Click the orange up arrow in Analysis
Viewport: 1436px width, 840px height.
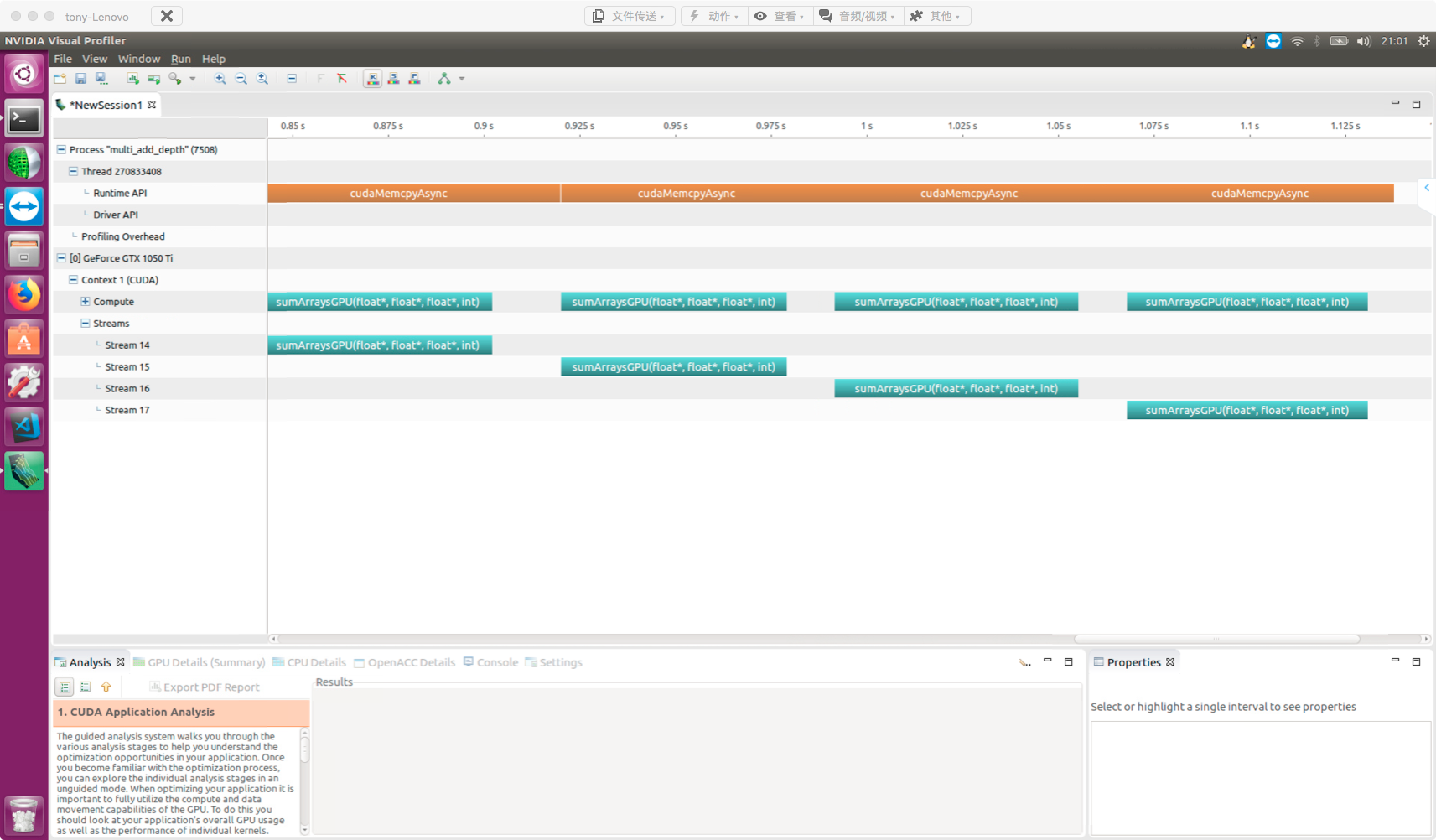click(x=106, y=687)
